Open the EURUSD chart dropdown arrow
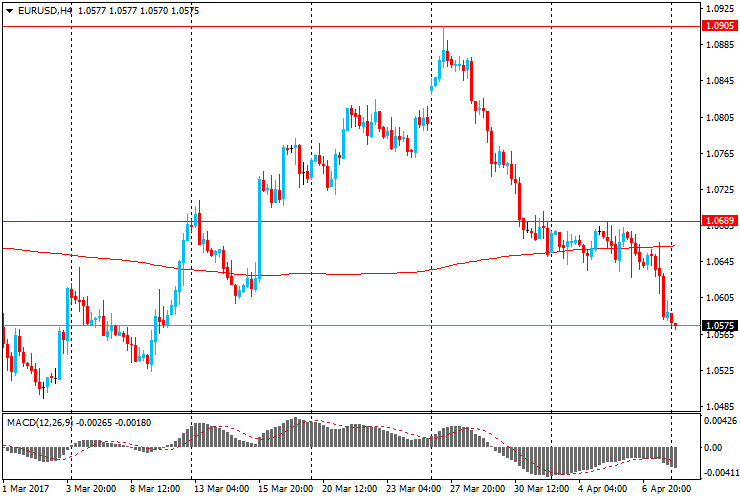Image resolution: width=740 pixels, height=500 pixels. point(9,11)
